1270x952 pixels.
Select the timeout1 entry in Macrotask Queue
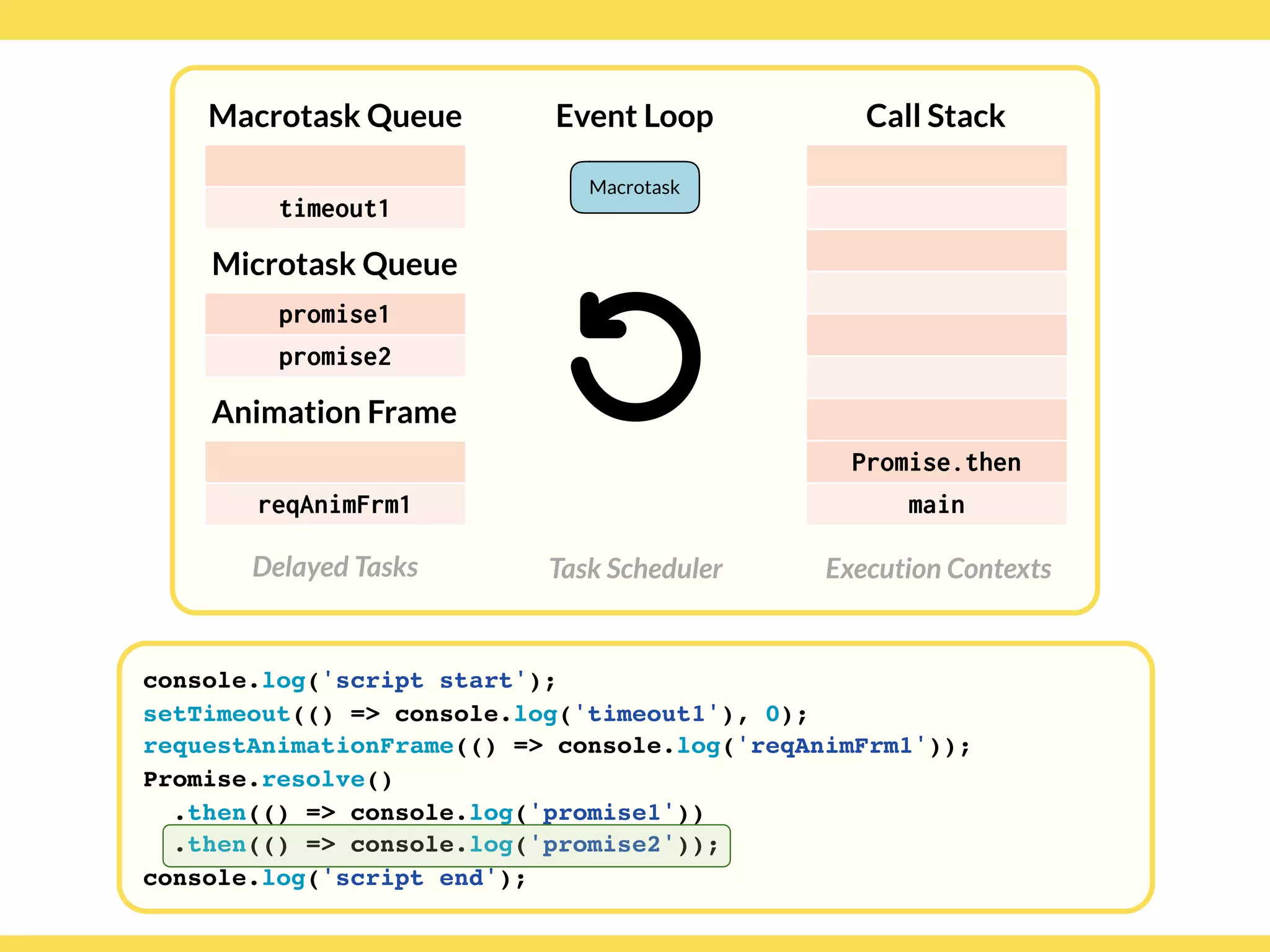coord(335,208)
